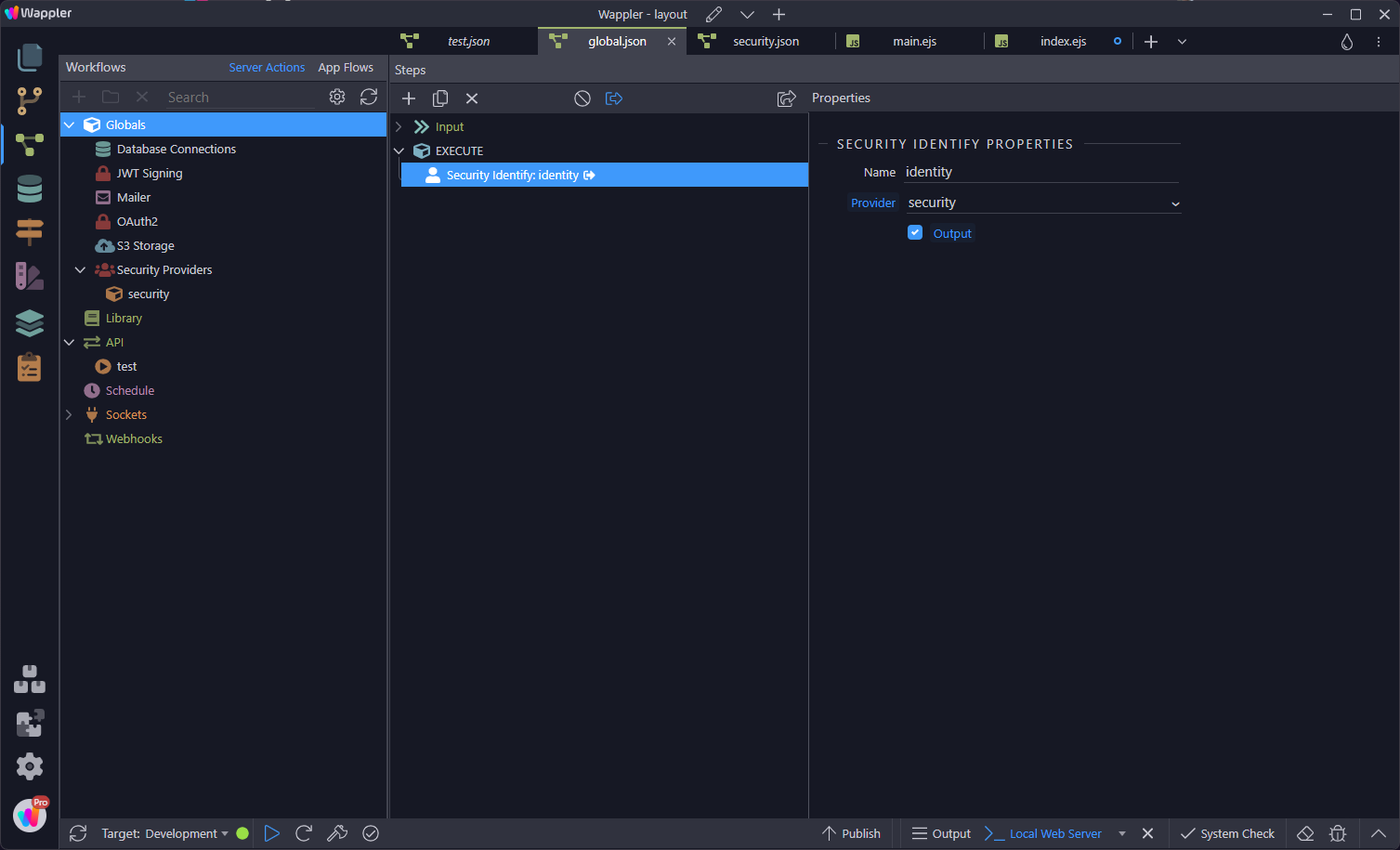This screenshot has height=850, width=1400.
Task: Switch to App Flows tab
Action: pyautogui.click(x=346, y=67)
